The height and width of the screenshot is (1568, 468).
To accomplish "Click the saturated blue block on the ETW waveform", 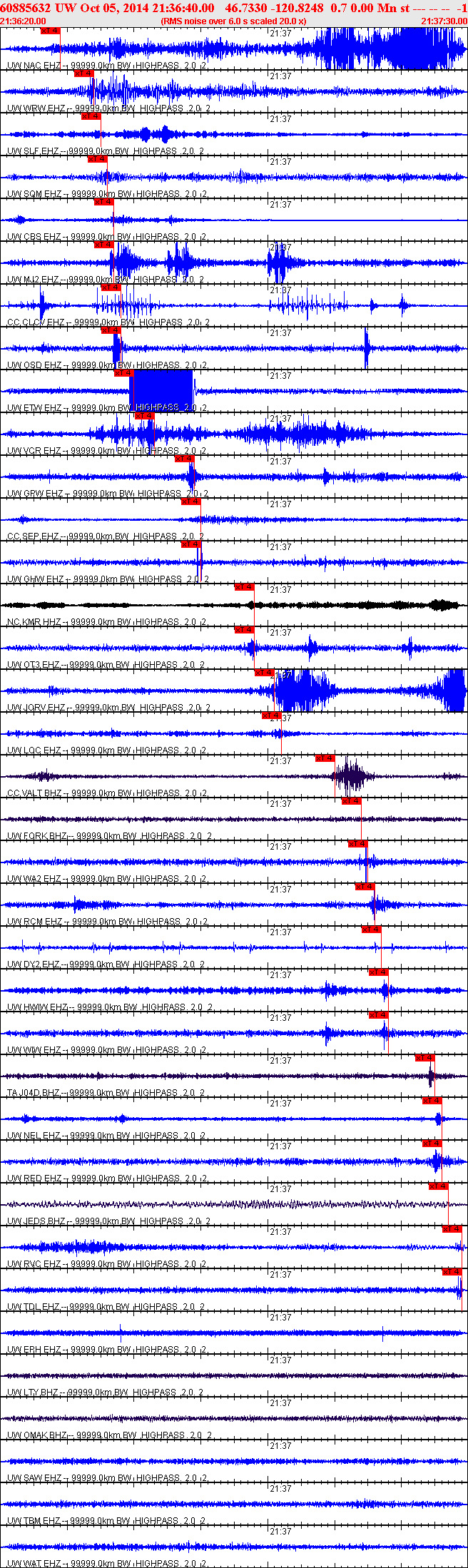I will point(161,390).
